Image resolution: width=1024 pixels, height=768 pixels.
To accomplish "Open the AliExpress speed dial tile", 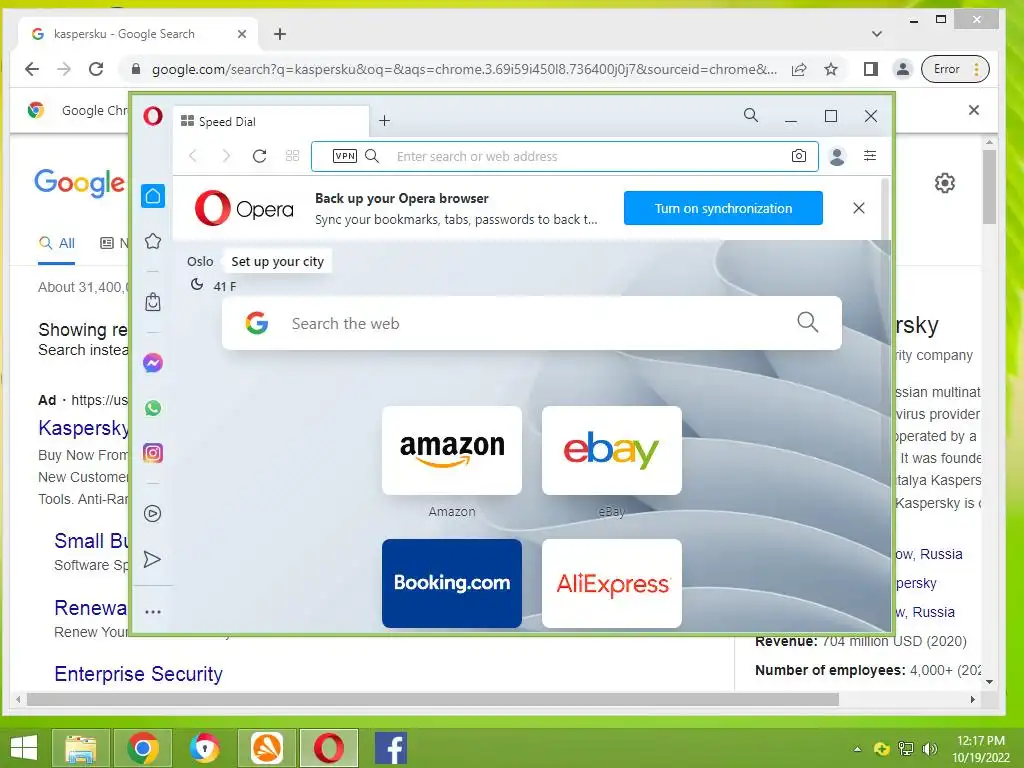I will click(x=612, y=583).
